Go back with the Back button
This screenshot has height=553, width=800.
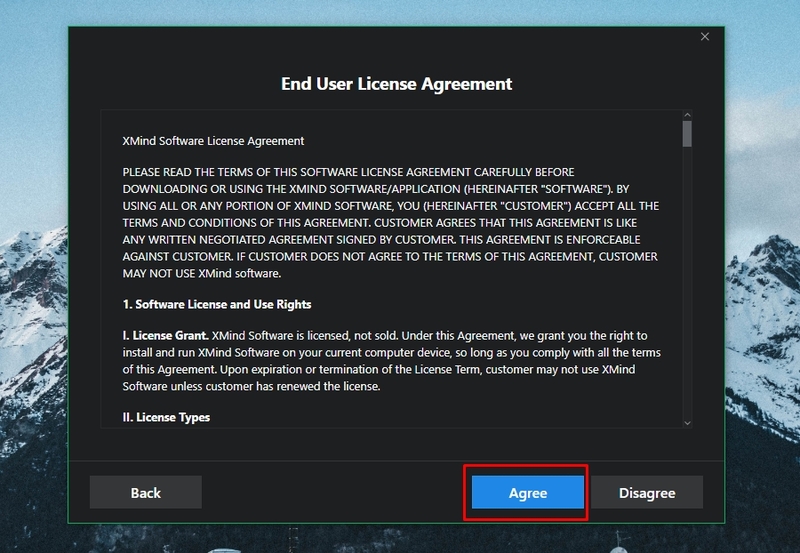click(146, 492)
